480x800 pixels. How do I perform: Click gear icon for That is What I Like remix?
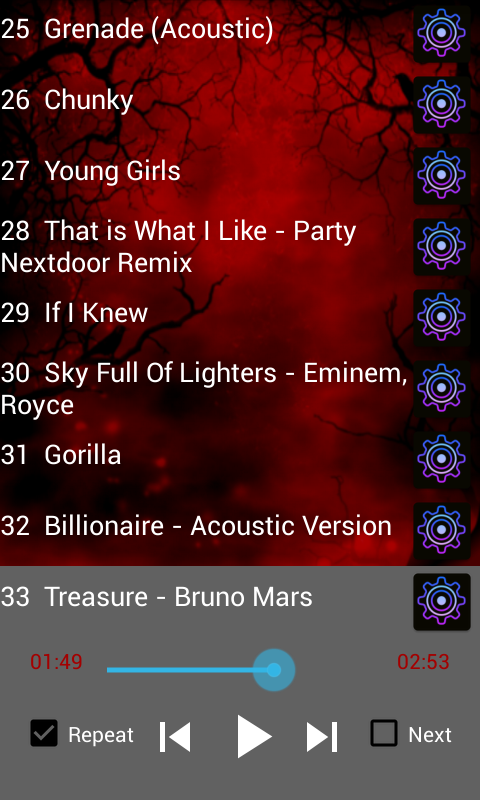(x=442, y=246)
